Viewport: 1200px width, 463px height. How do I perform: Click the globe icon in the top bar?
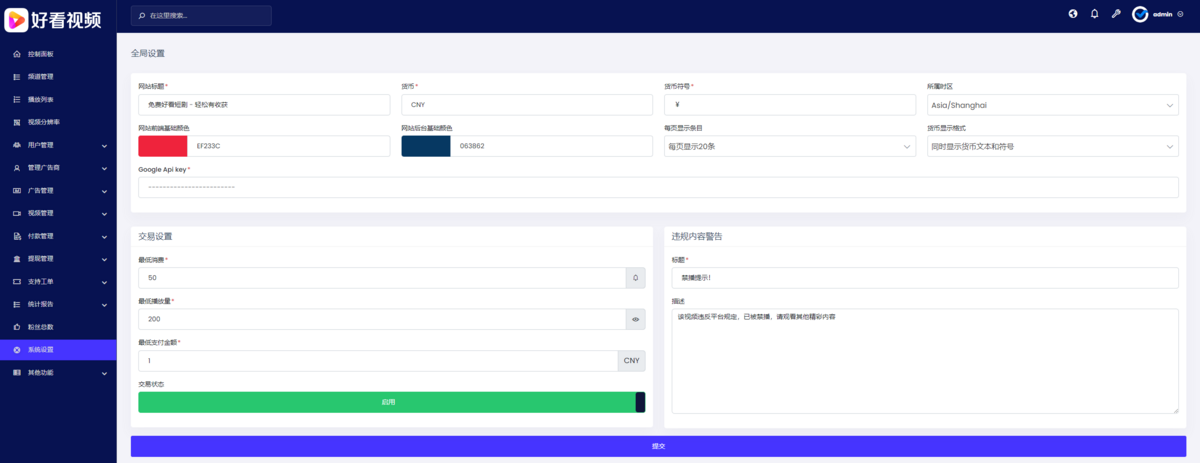click(x=1073, y=14)
